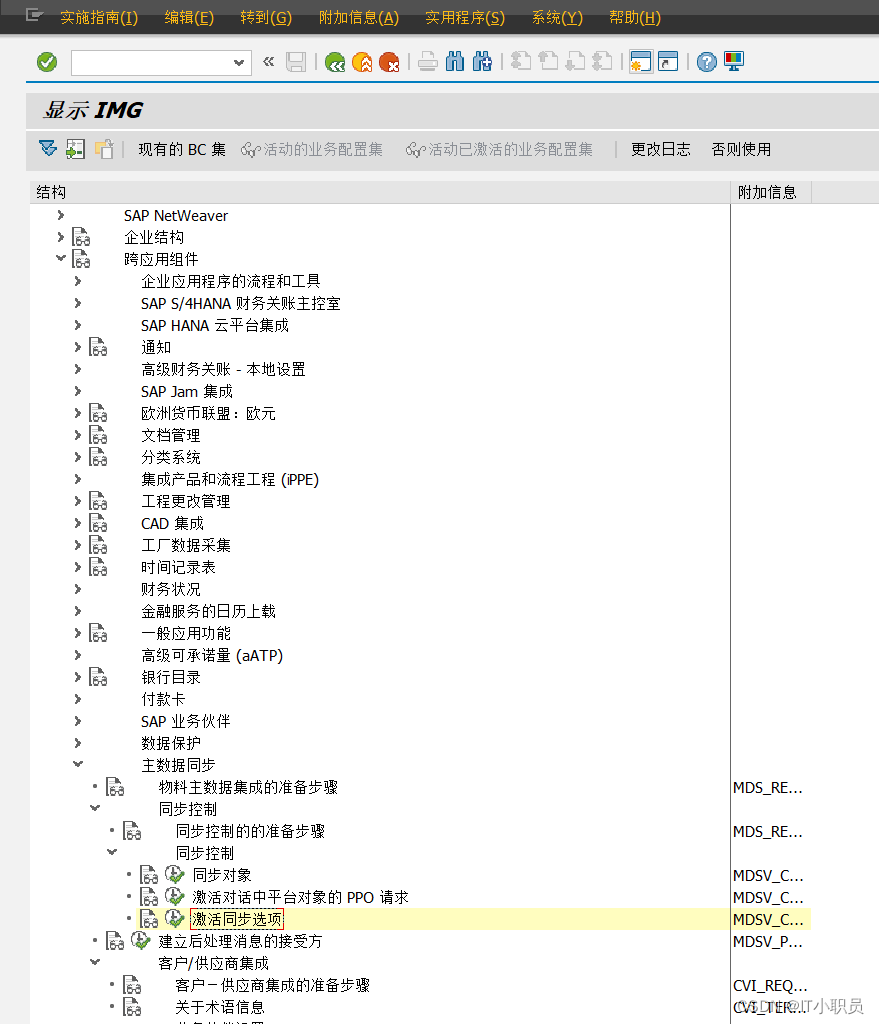Open the window menu icon at top-left

[x=34, y=15]
